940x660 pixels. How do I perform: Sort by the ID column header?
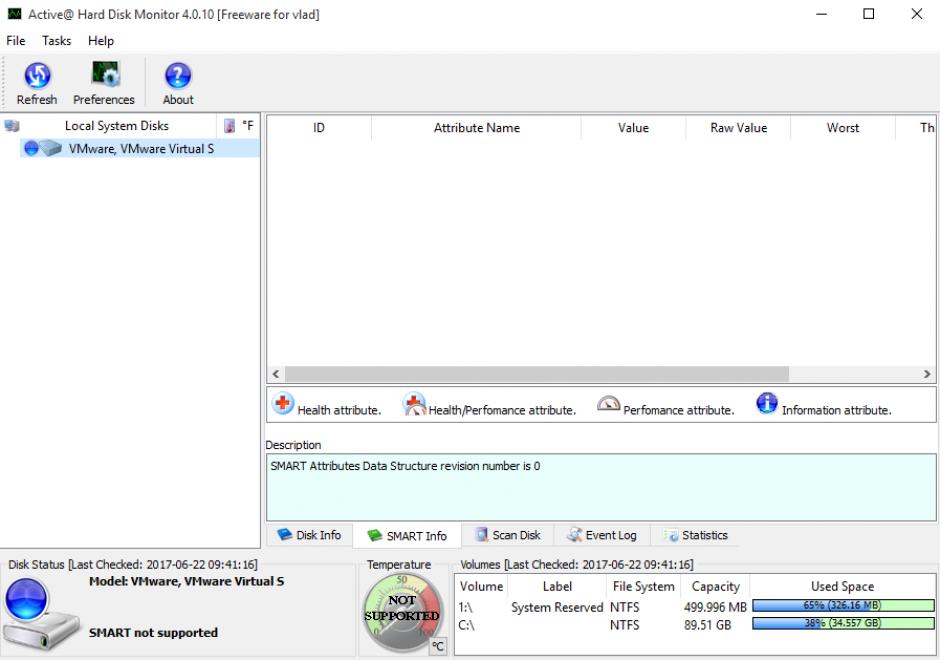(319, 128)
